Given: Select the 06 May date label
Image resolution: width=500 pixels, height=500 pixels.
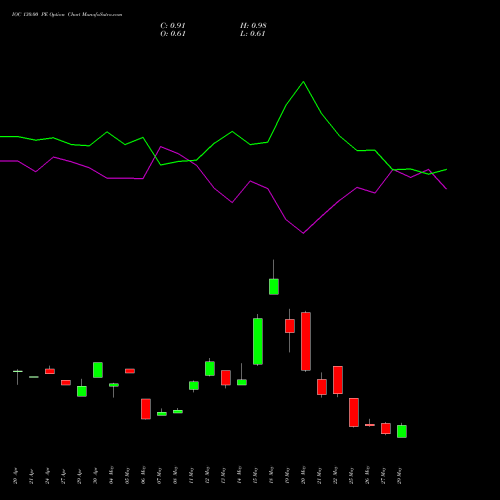Looking at the screenshot, I should [143, 475].
